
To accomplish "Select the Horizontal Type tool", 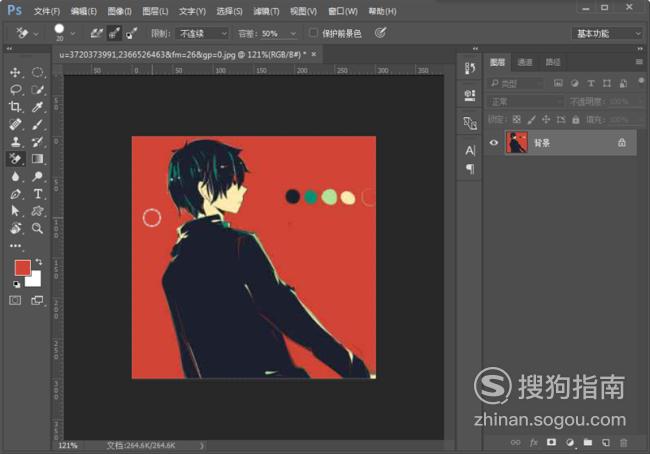I will pyautogui.click(x=37, y=194).
